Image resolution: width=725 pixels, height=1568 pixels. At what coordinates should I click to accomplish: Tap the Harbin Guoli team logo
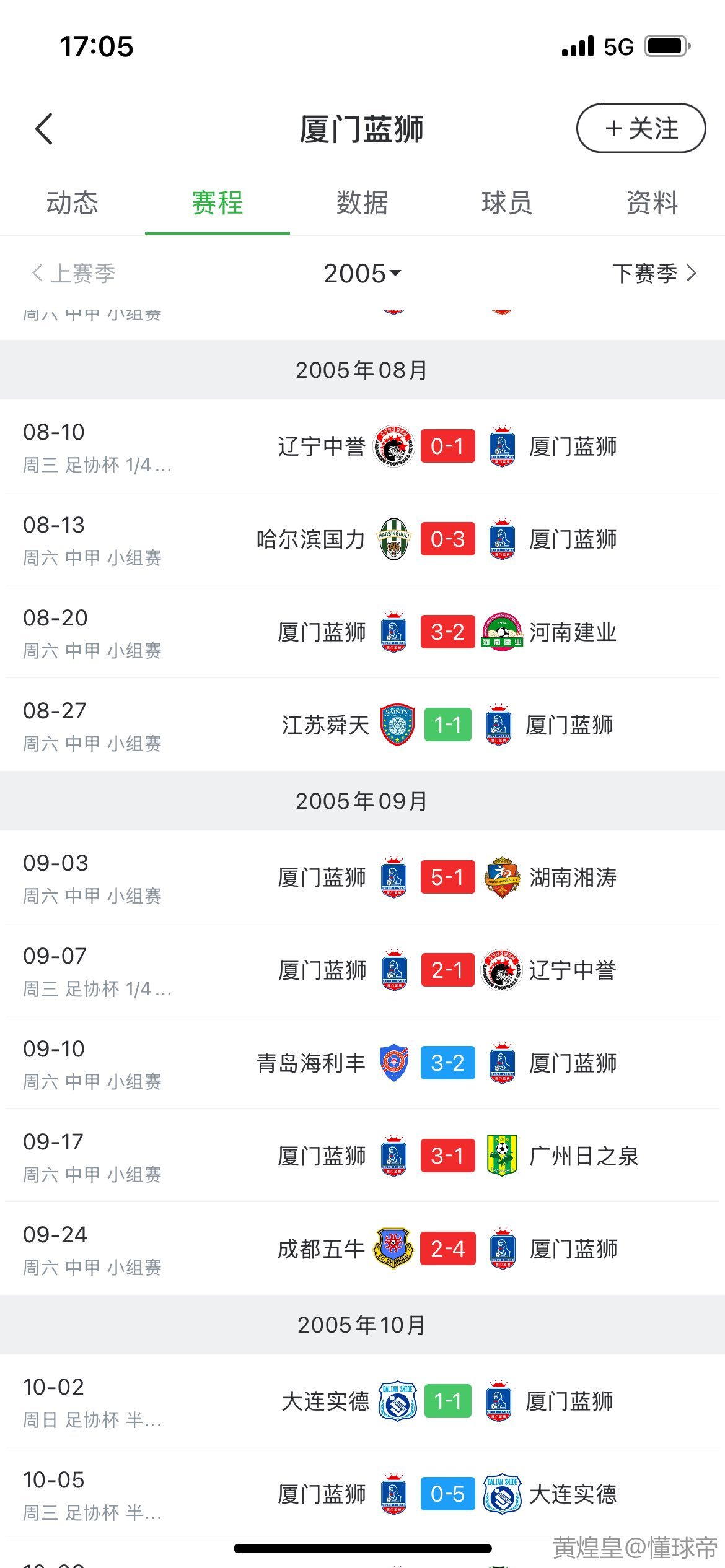point(393,539)
